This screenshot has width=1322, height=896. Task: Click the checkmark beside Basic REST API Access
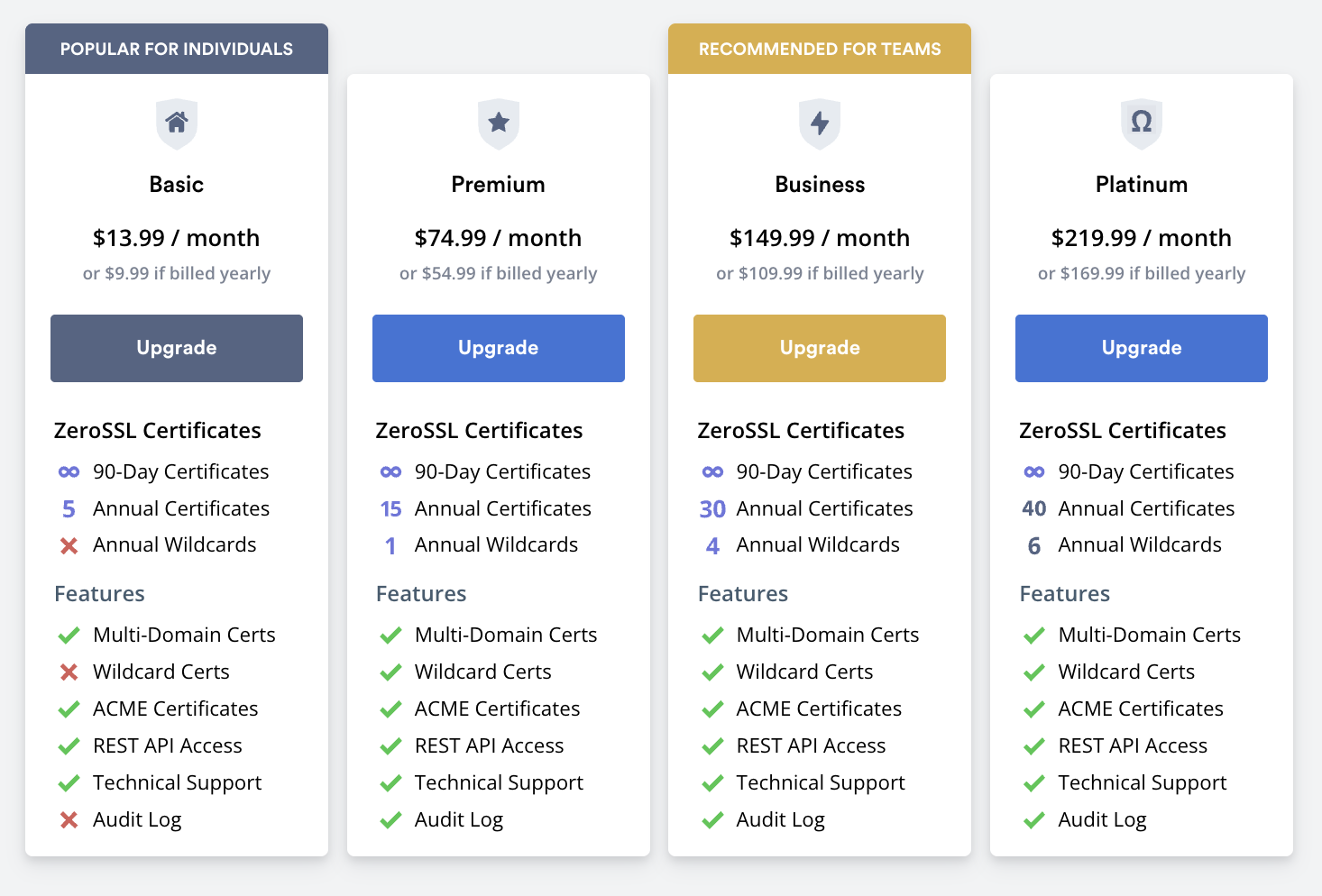click(x=69, y=746)
